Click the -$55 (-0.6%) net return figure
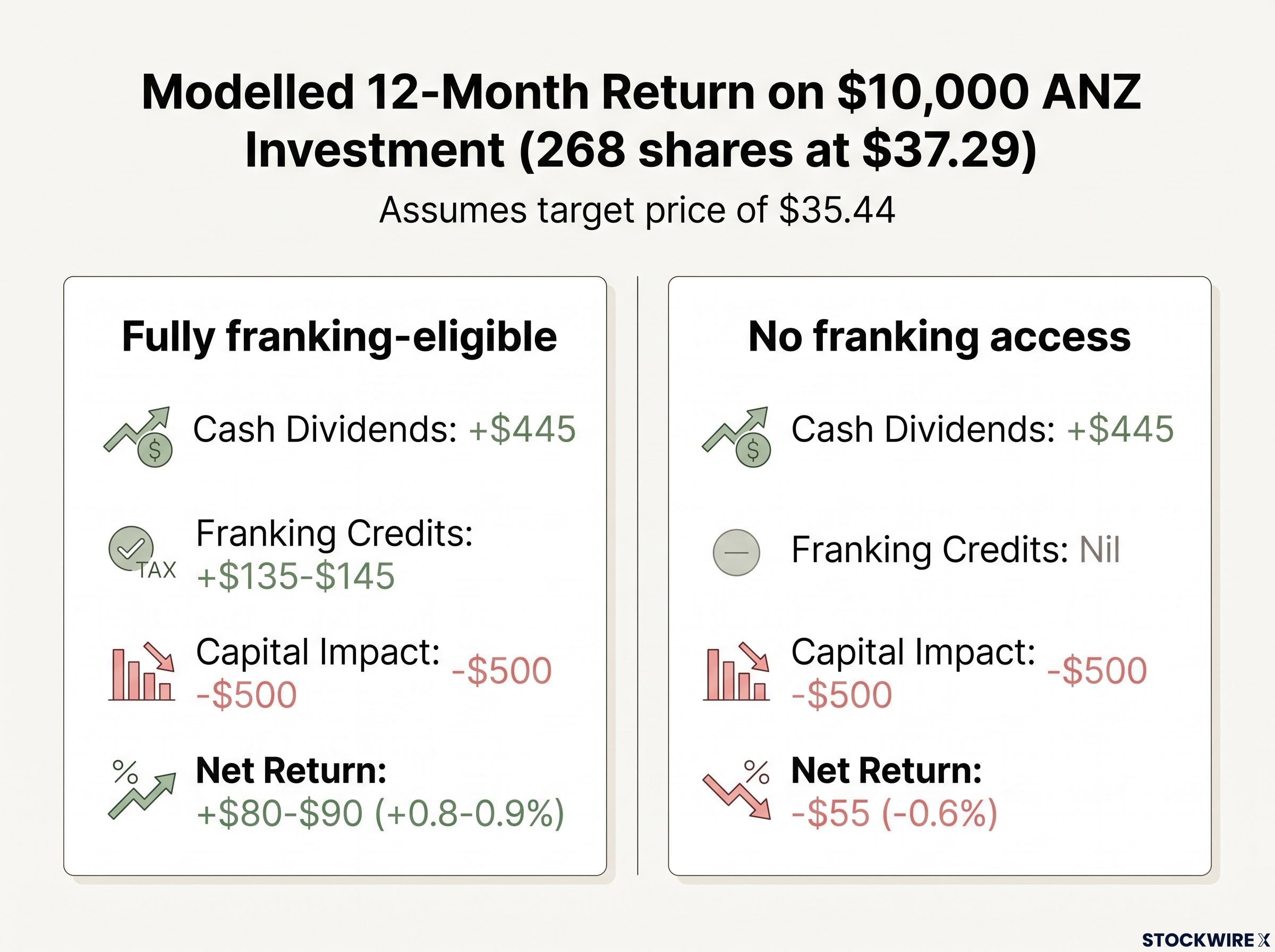The width and height of the screenshot is (1275, 952). pyautogui.click(x=895, y=813)
